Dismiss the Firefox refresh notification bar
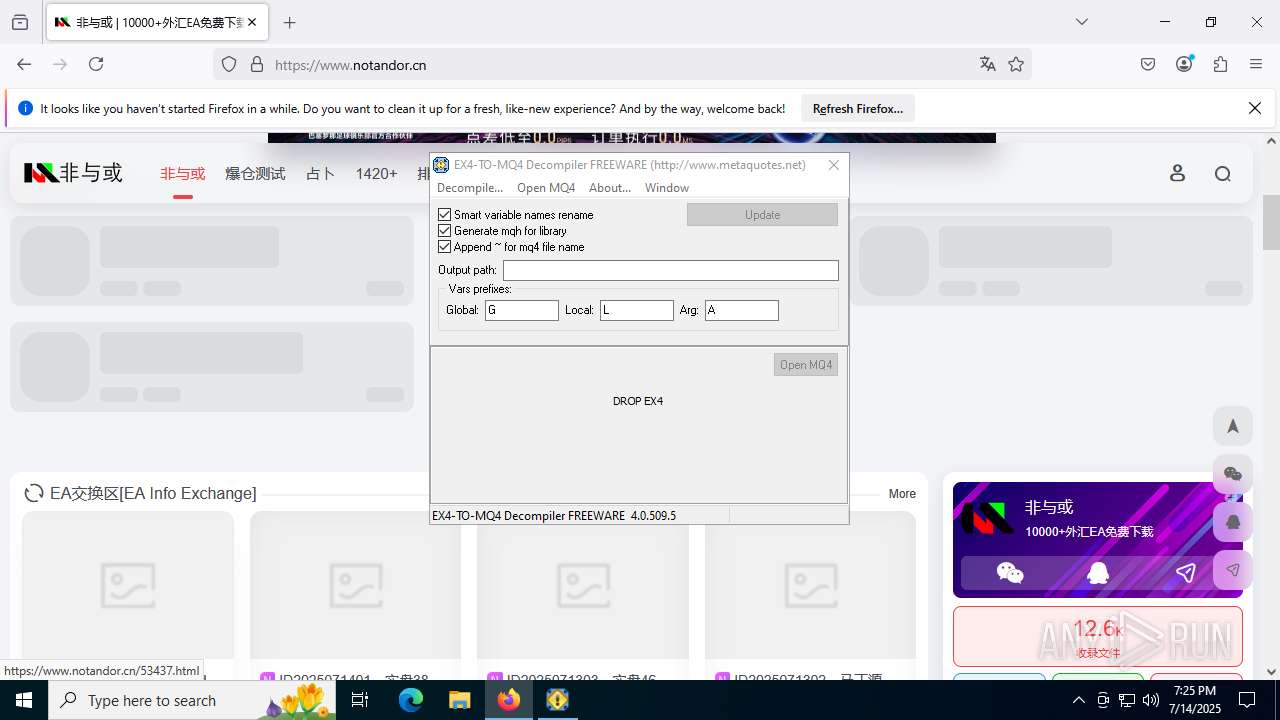 click(1255, 108)
